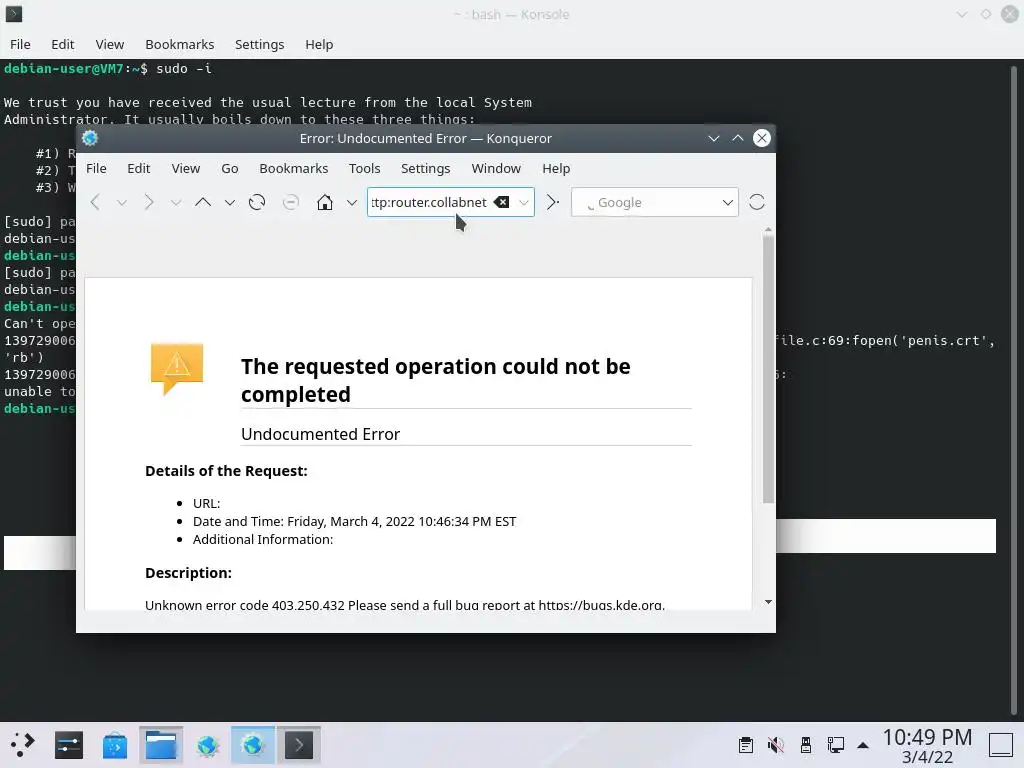Click the Konqueror page vertical scrollbar thumb
The image size is (1024, 768).
tap(768, 369)
